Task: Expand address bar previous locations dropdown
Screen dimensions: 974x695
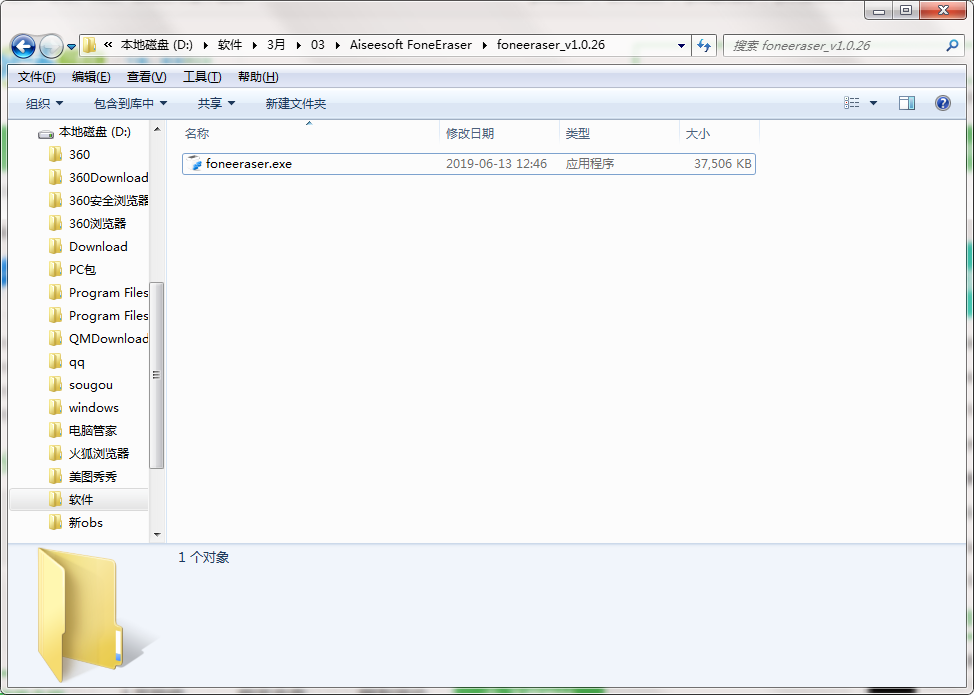Action: (x=681, y=45)
